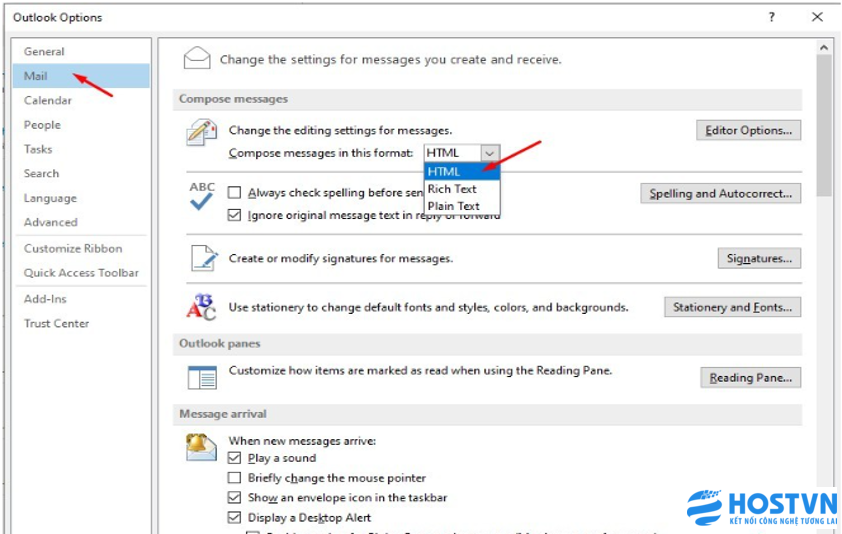Open Editor Options button
This screenshot has height=534, width=842.
(x=748, y=130)
